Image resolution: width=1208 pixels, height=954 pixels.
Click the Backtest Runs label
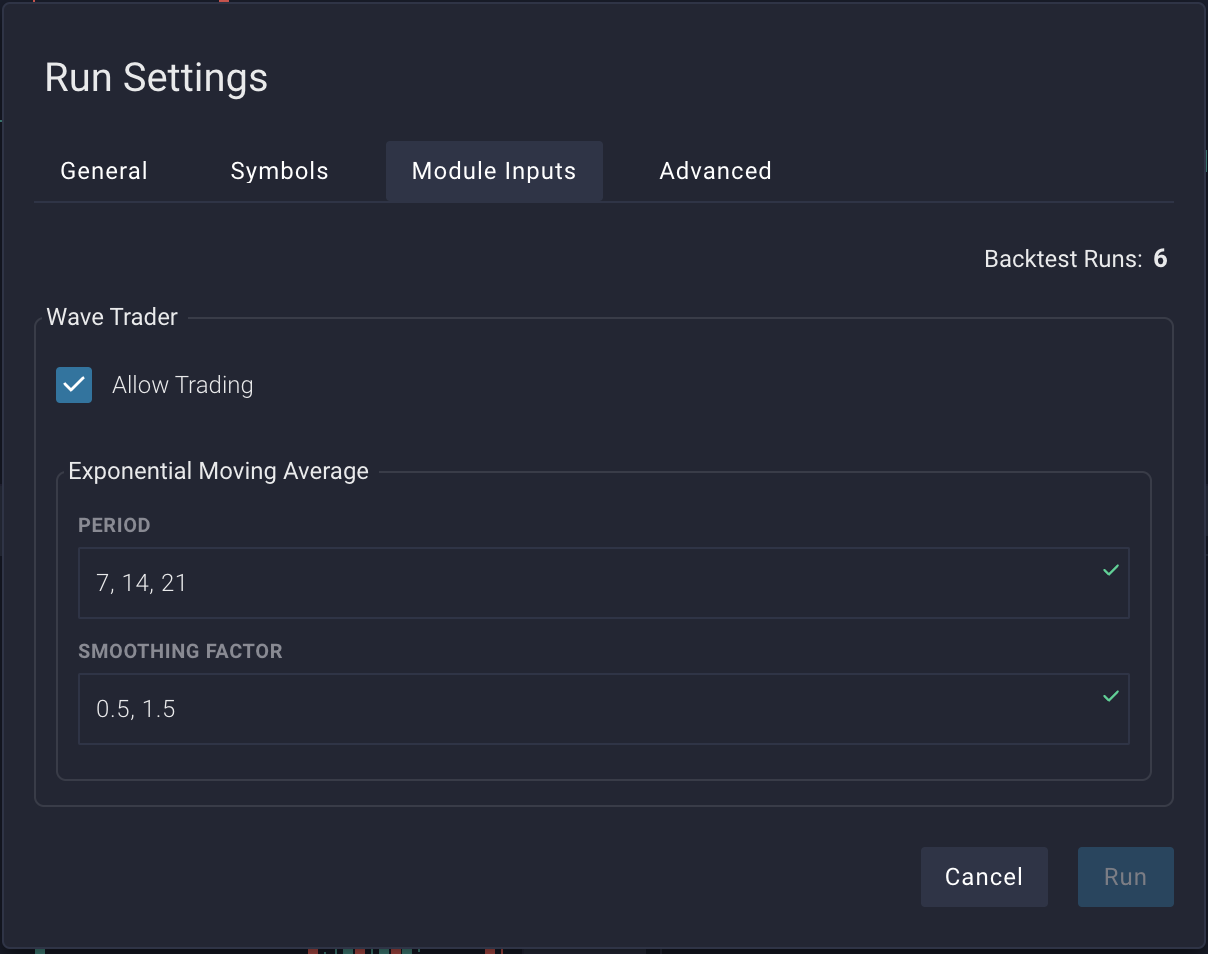1062,259
